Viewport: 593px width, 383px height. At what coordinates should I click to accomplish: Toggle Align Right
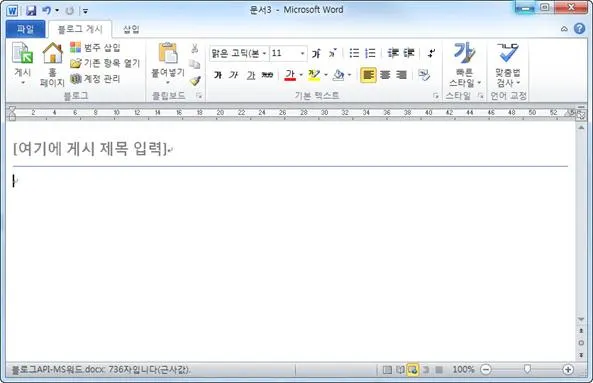click(x=401, y=75)
